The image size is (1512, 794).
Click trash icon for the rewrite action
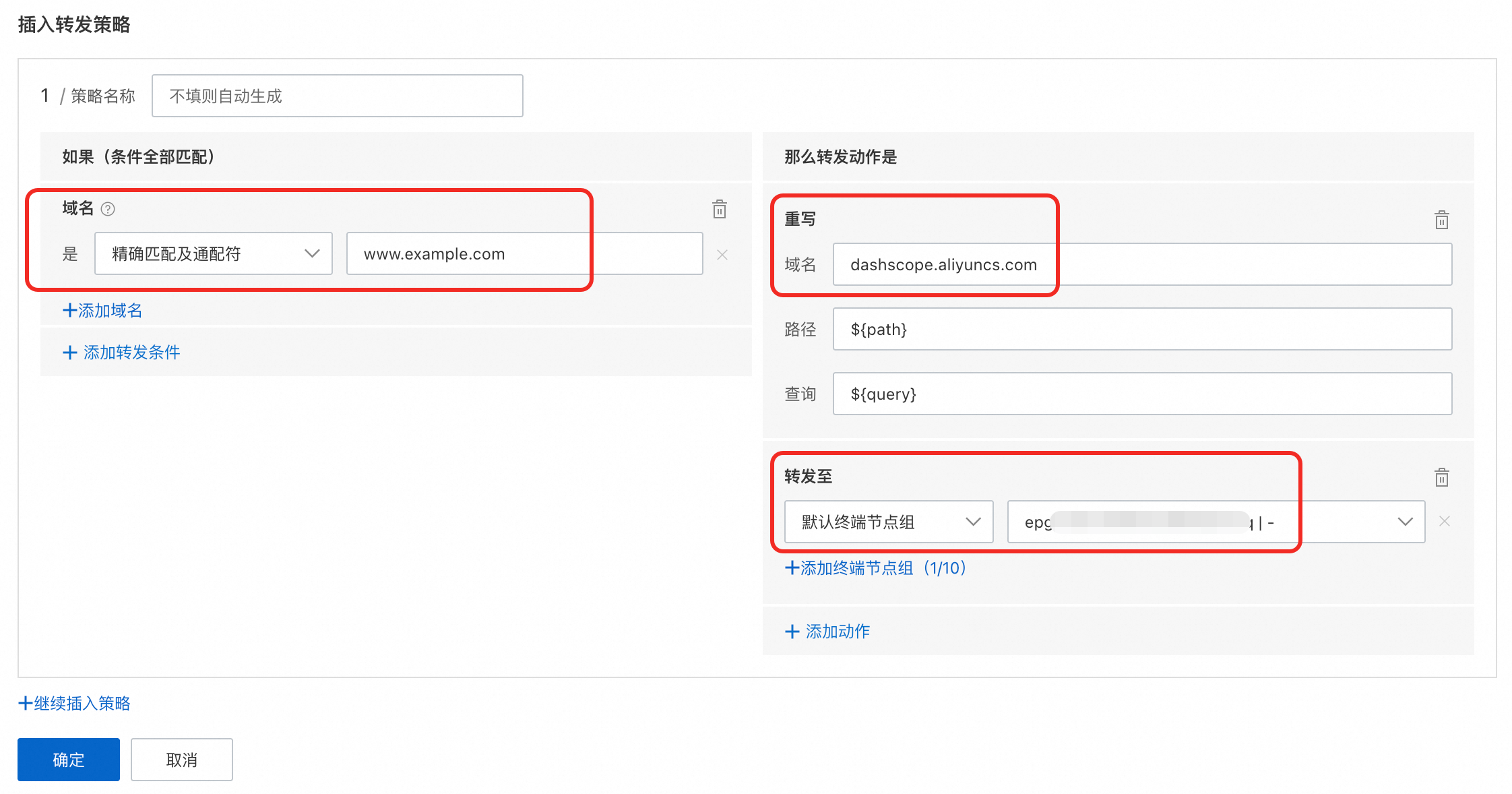tap(1441, 220)
